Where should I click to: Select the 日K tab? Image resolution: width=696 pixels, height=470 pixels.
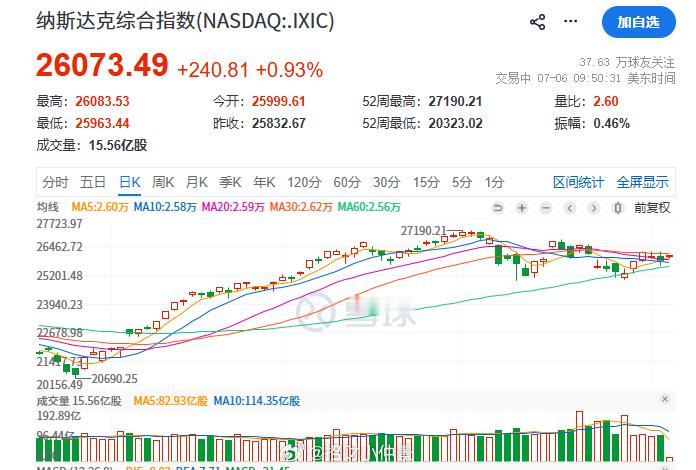click(x=130, y=182)
